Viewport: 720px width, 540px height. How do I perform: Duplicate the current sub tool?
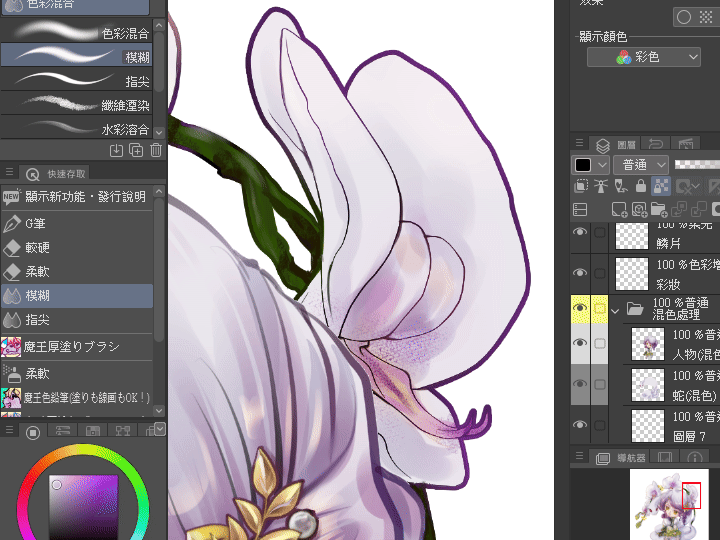click(x=136, y=150)
